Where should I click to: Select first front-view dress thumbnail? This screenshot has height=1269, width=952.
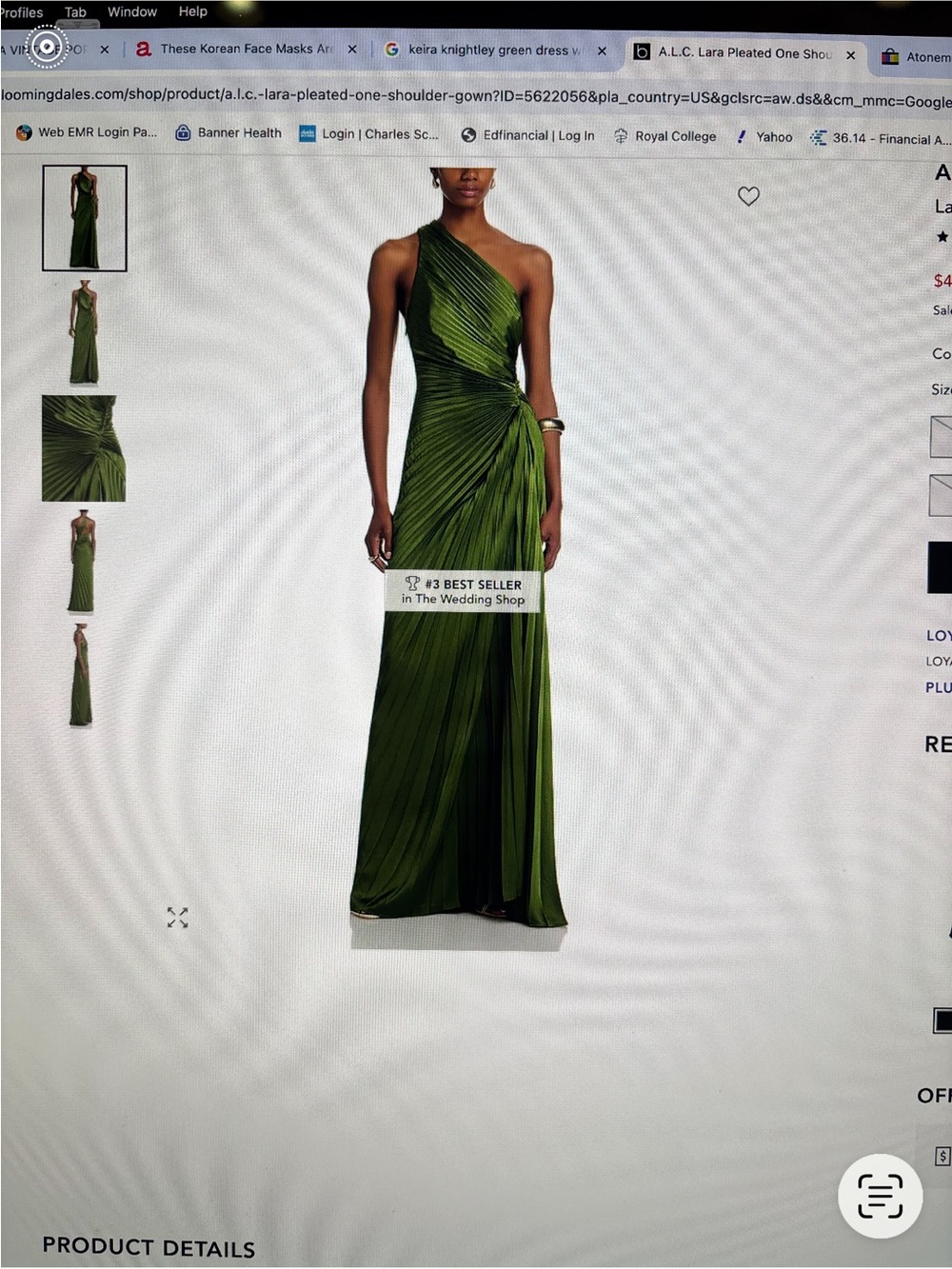tap(84, 218)
